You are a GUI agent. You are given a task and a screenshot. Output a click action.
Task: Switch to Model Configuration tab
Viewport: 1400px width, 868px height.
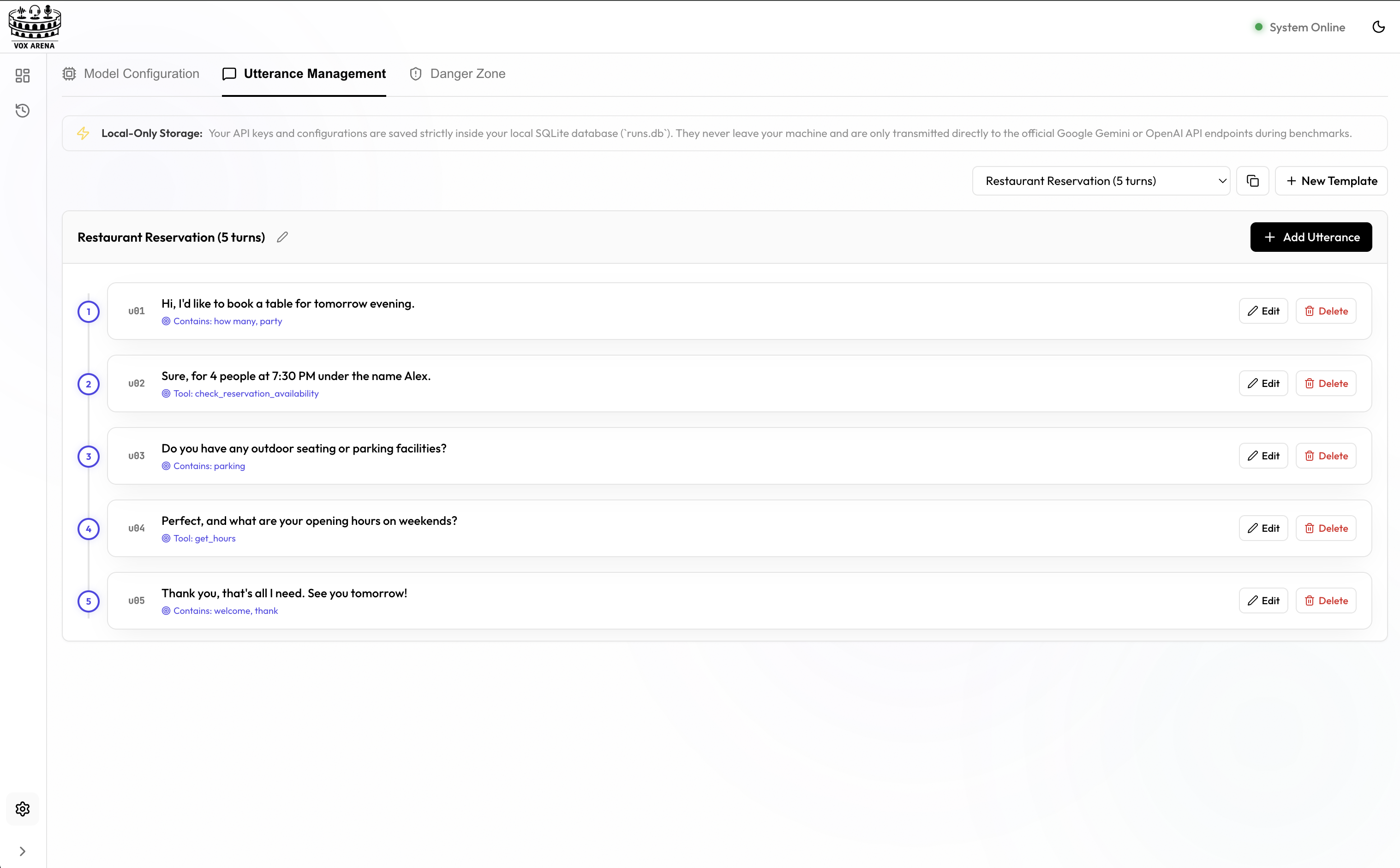coord(131,73)
